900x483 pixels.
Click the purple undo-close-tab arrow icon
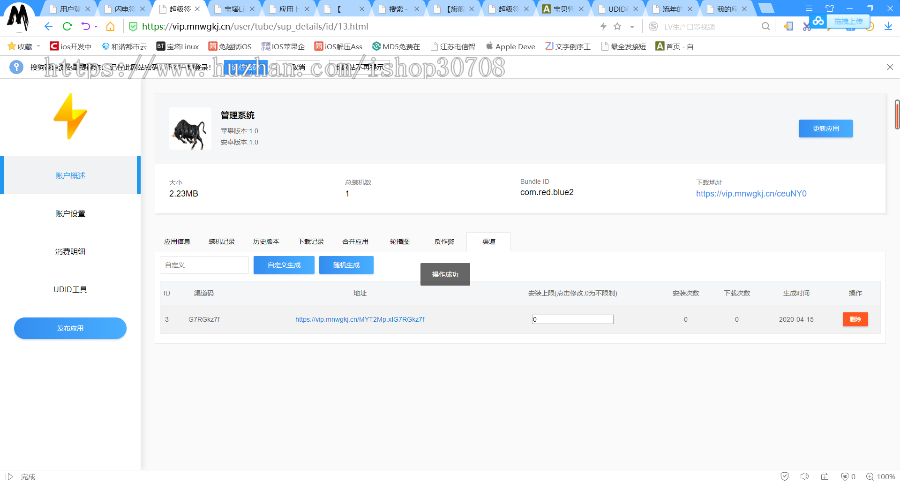click(x=86, y=26)
